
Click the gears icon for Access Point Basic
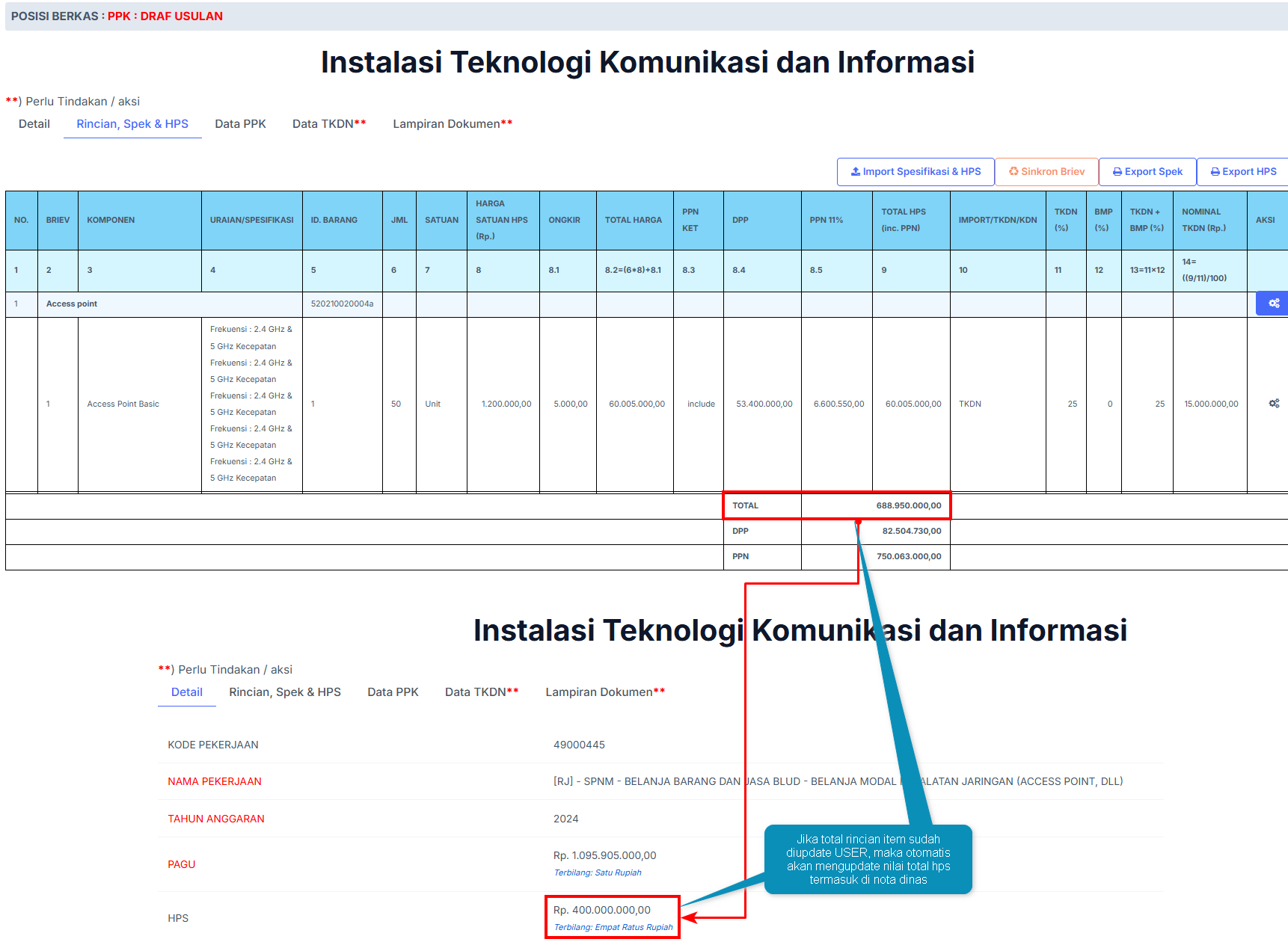click(x=1273, y=404)
